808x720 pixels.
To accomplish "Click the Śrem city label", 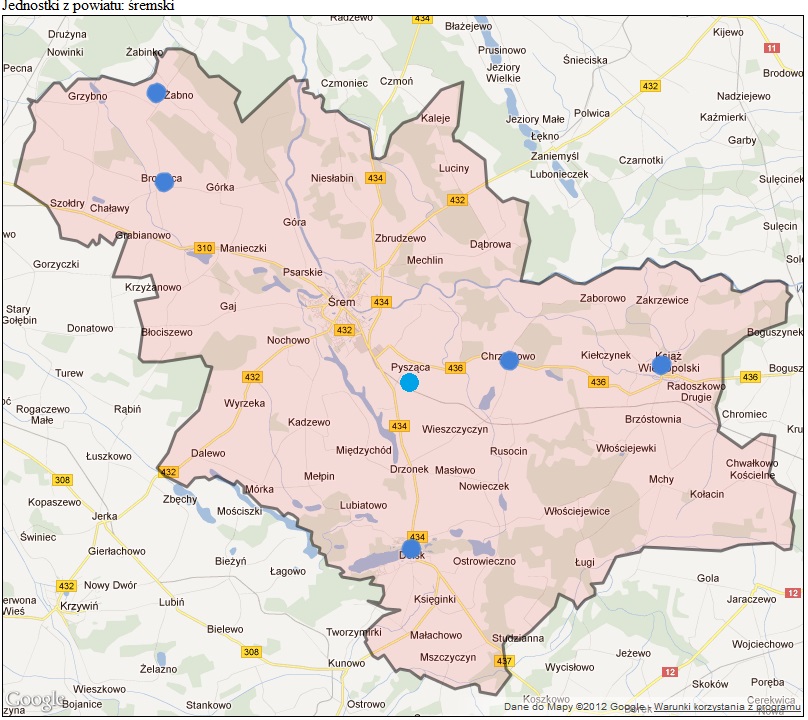I will point(342,301).
